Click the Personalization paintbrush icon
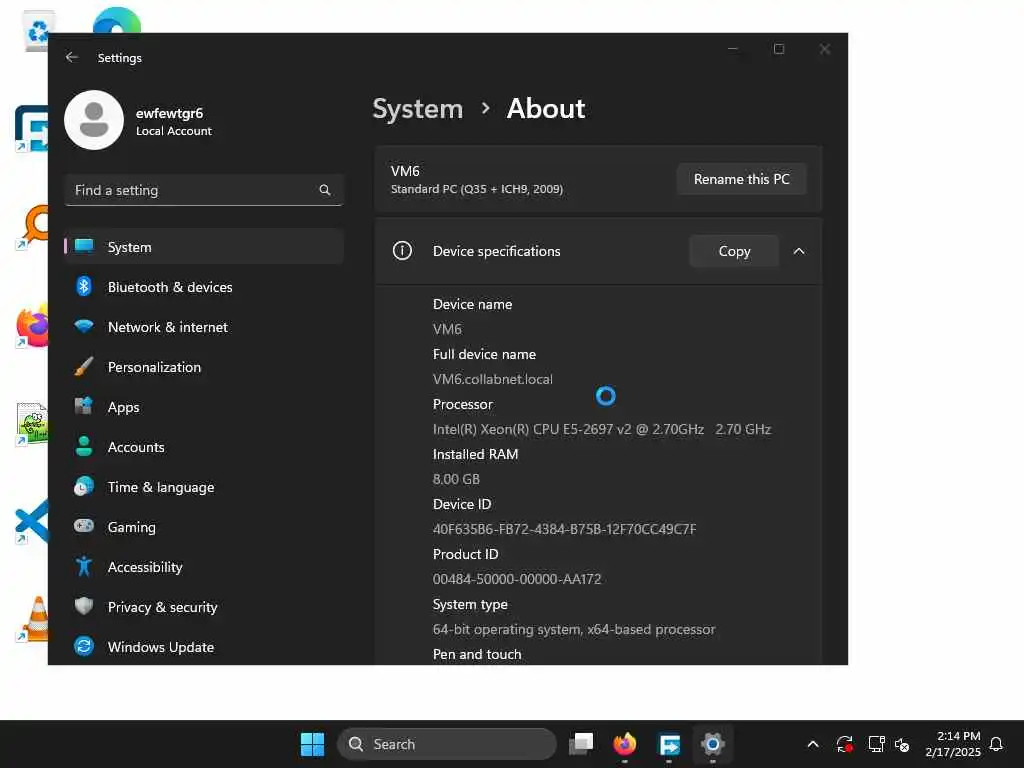This screenshot has height=768, width=1024. 84,366
